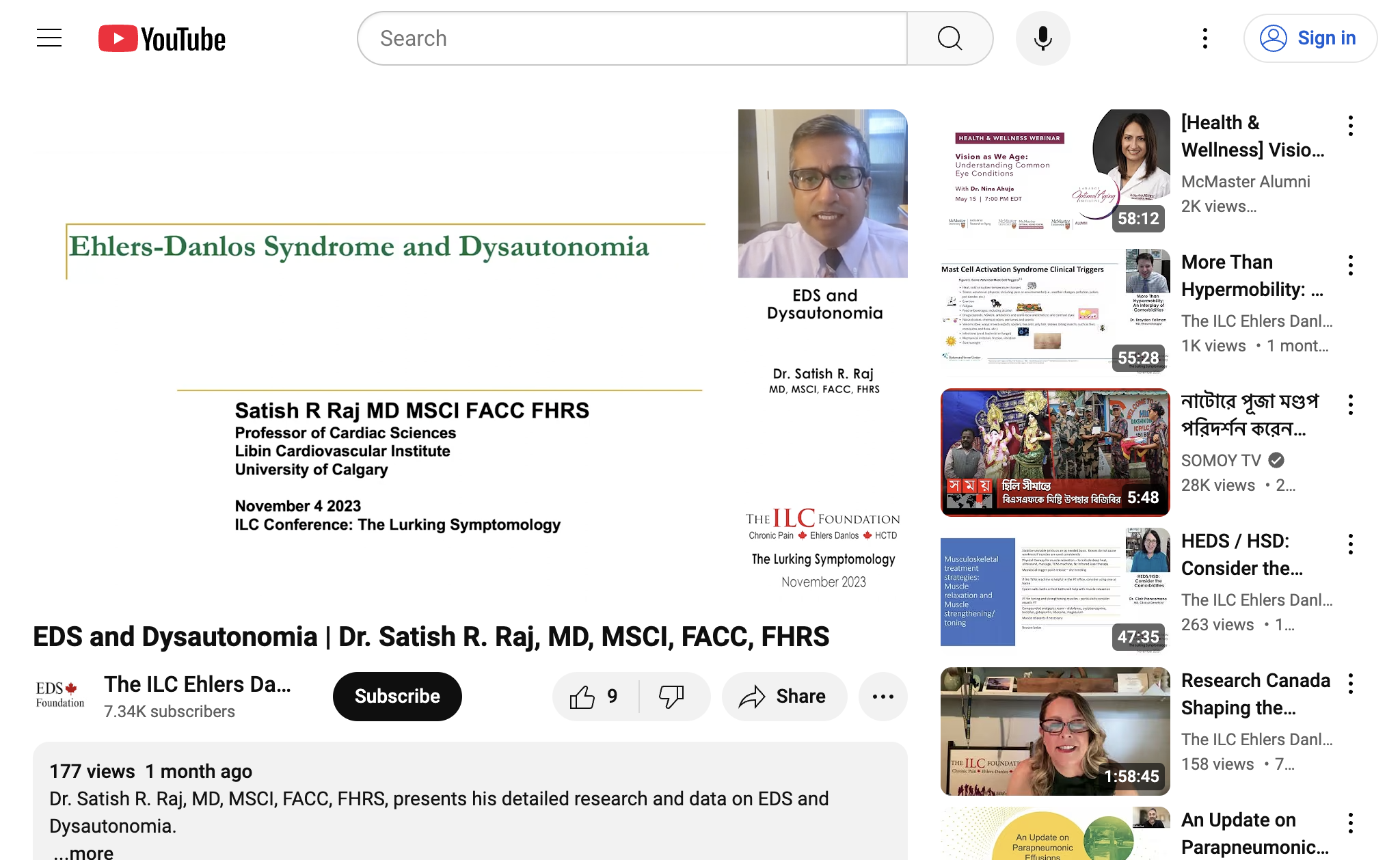Open the hamburger guide menu
Image resolution: width=1400 pixels, height=860 pixels.
pyautogui.click(x=49, y=38)
